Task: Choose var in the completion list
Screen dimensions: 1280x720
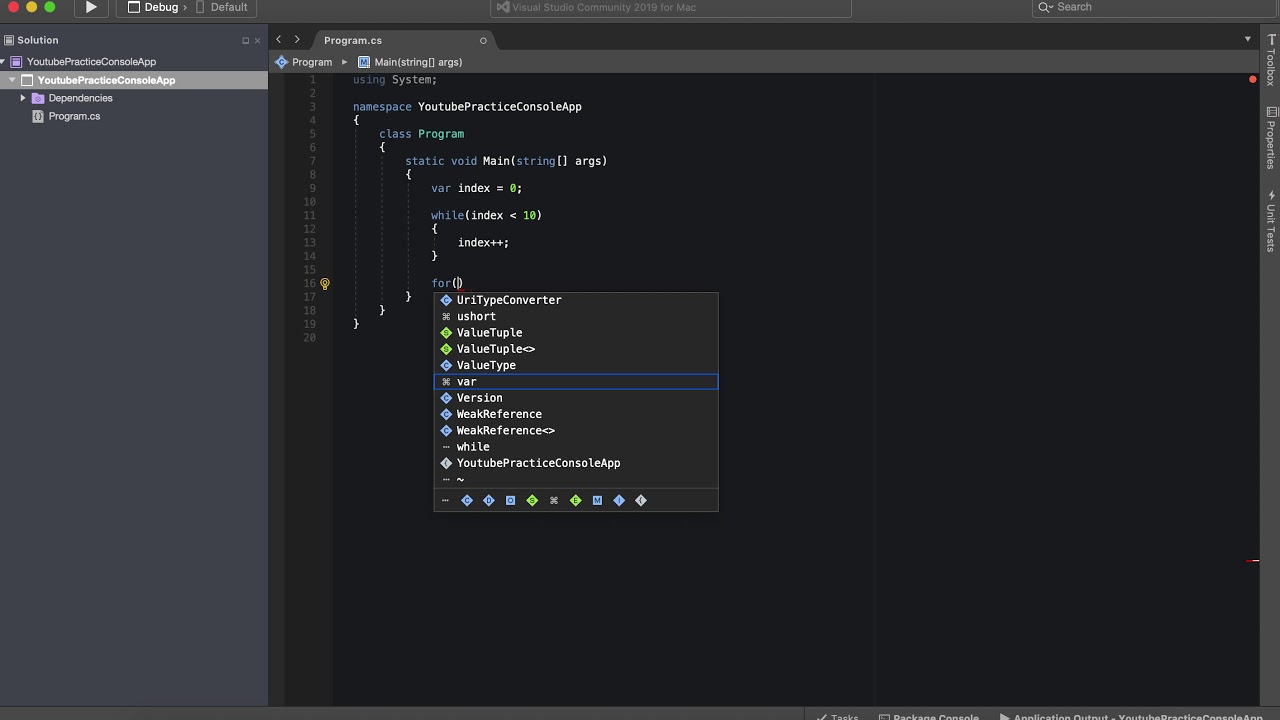Action: pyautogui.click(x=576, y=381)
